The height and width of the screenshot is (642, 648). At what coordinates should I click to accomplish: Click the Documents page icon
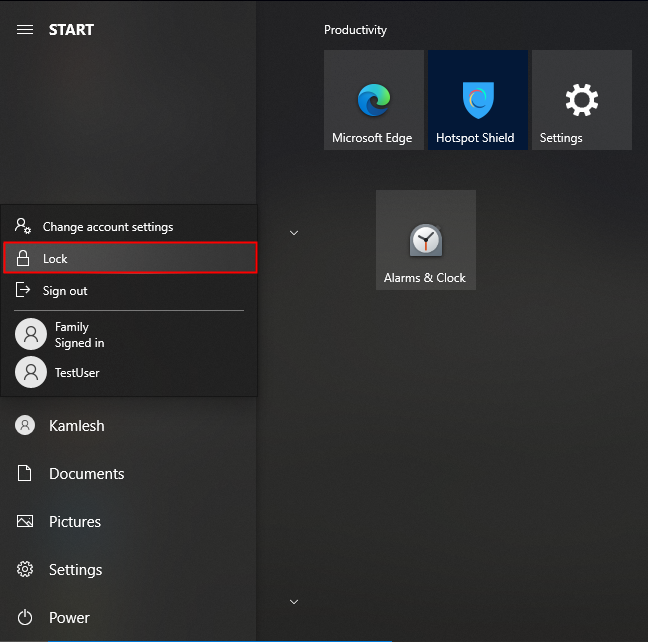coord(24,473)
